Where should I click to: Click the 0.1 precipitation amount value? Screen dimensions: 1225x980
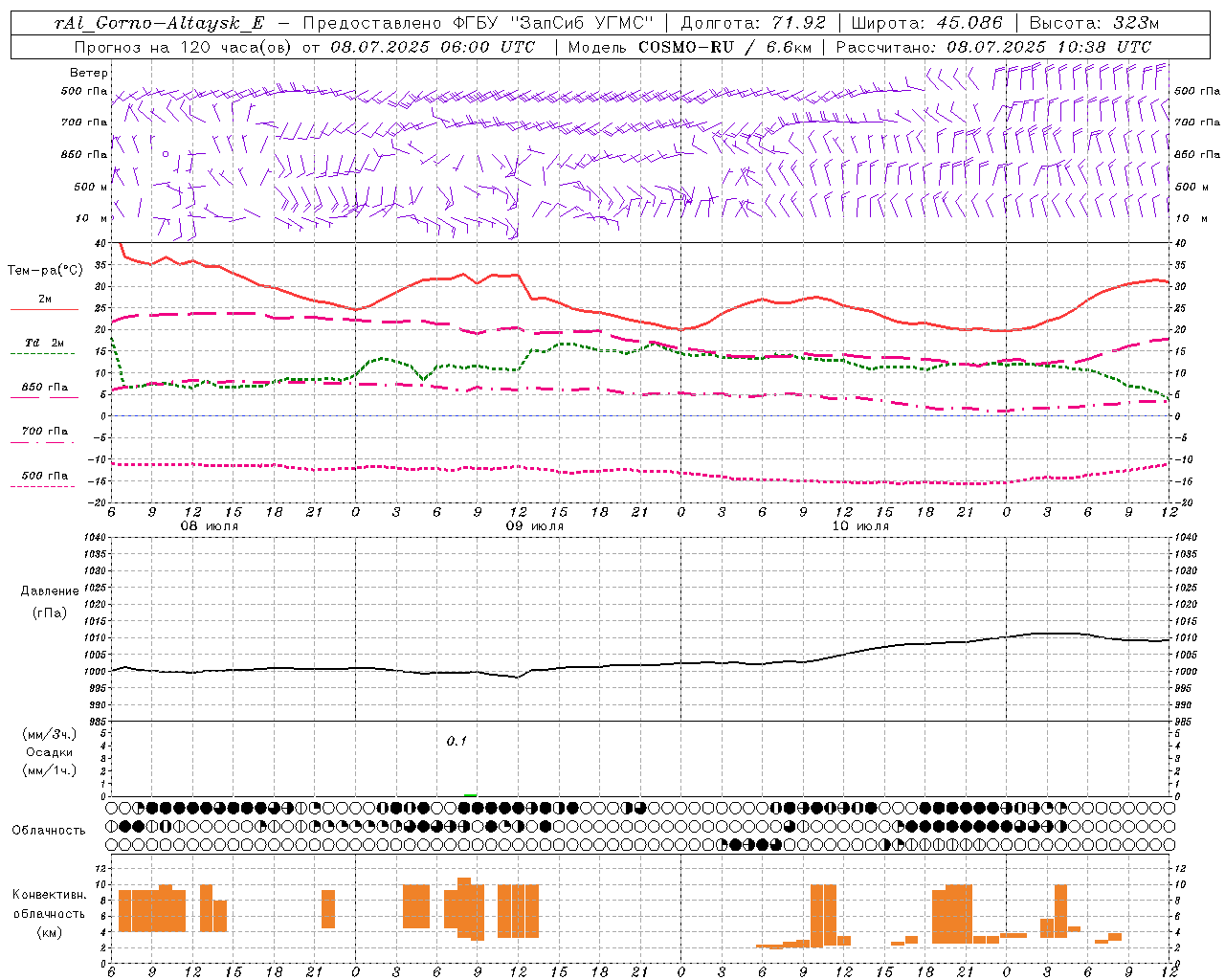457,742
